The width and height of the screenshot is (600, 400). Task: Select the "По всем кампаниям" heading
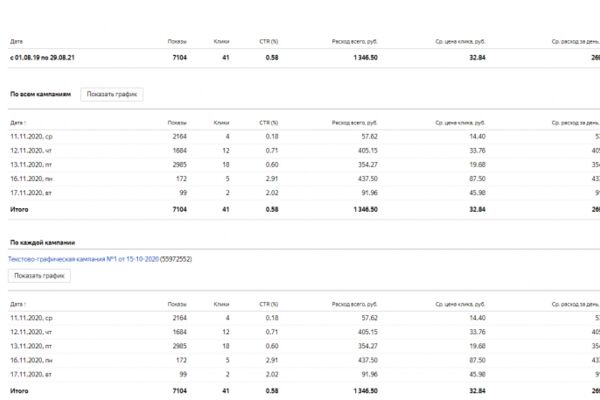[x=41, y=94]
